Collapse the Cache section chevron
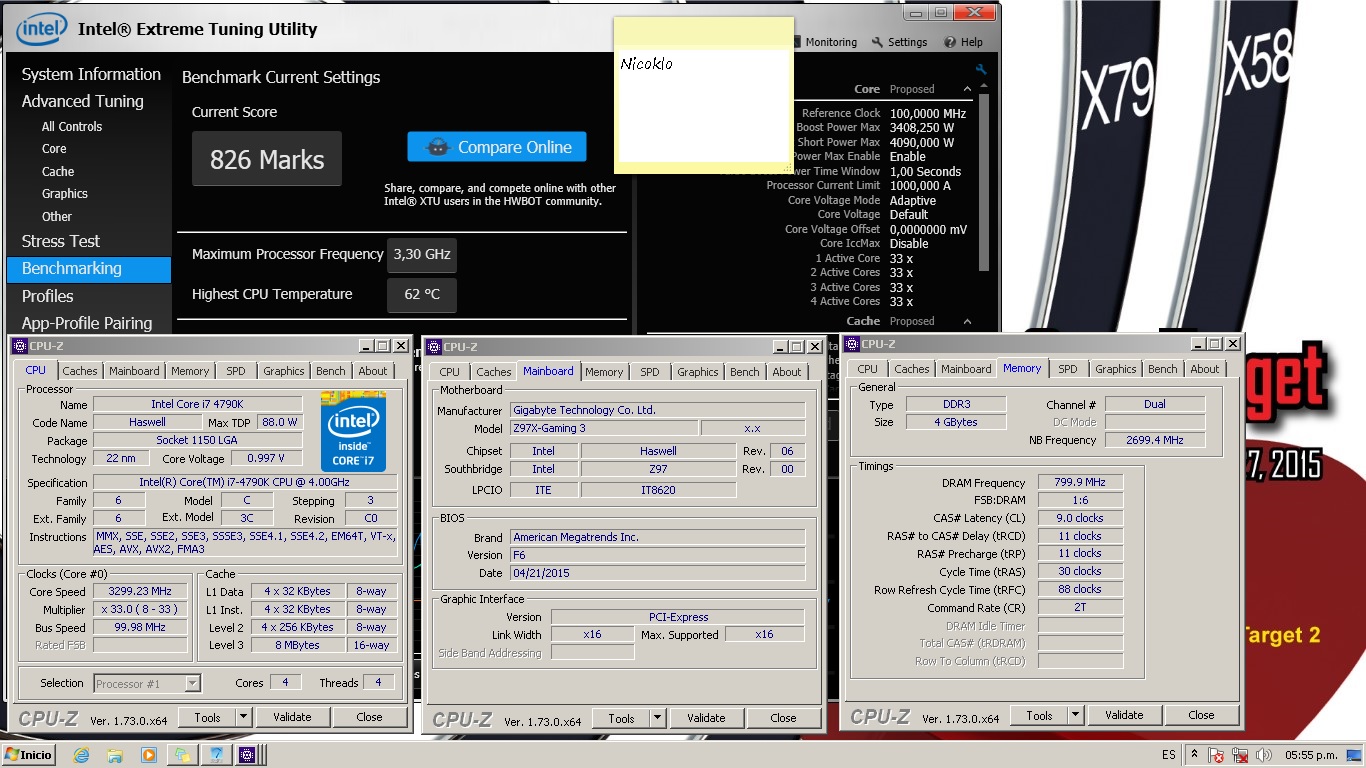1366x768 pixels. pos(967,321)
